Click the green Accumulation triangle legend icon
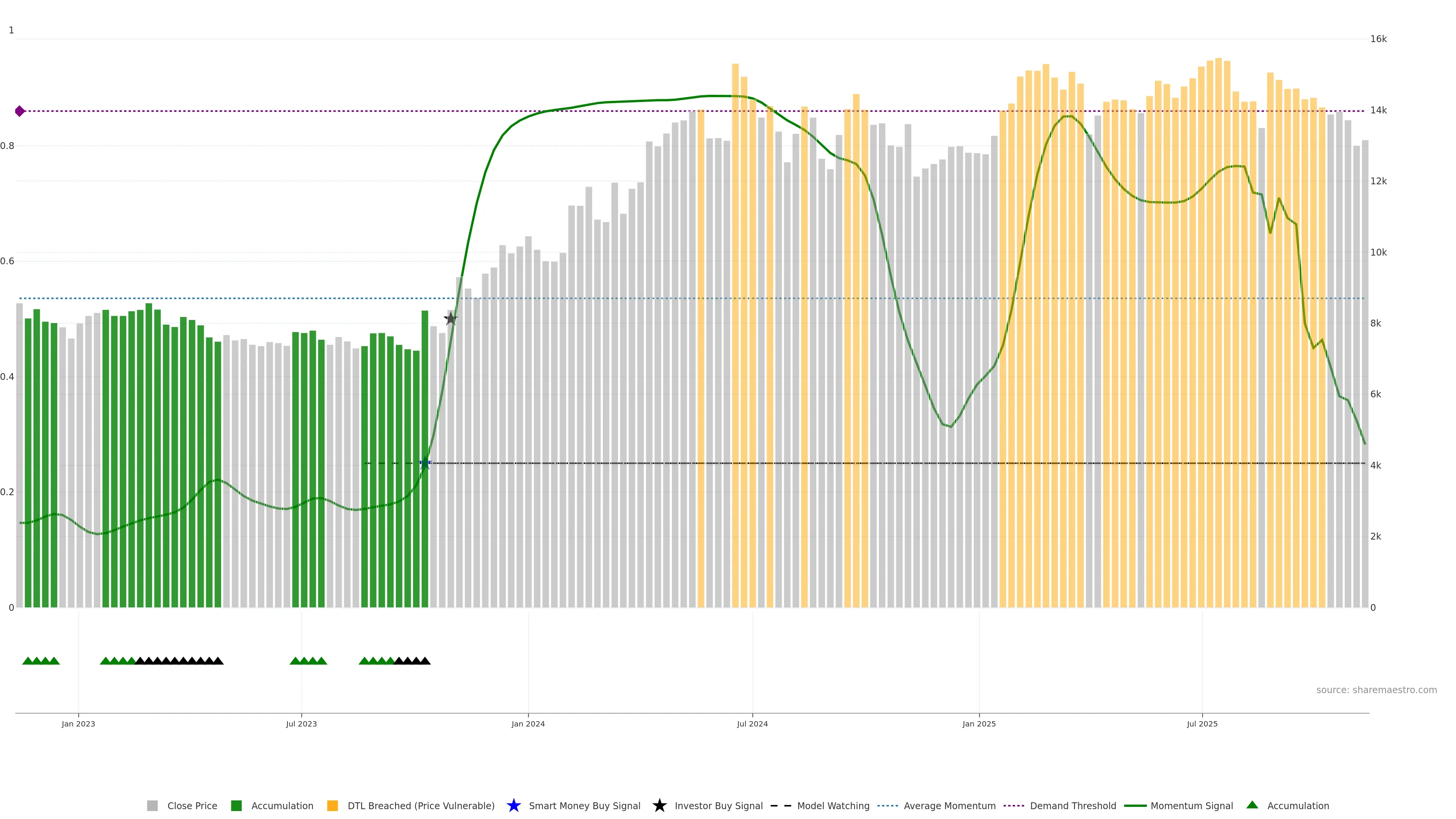 pyautogui.click(x=1252, y=805)
